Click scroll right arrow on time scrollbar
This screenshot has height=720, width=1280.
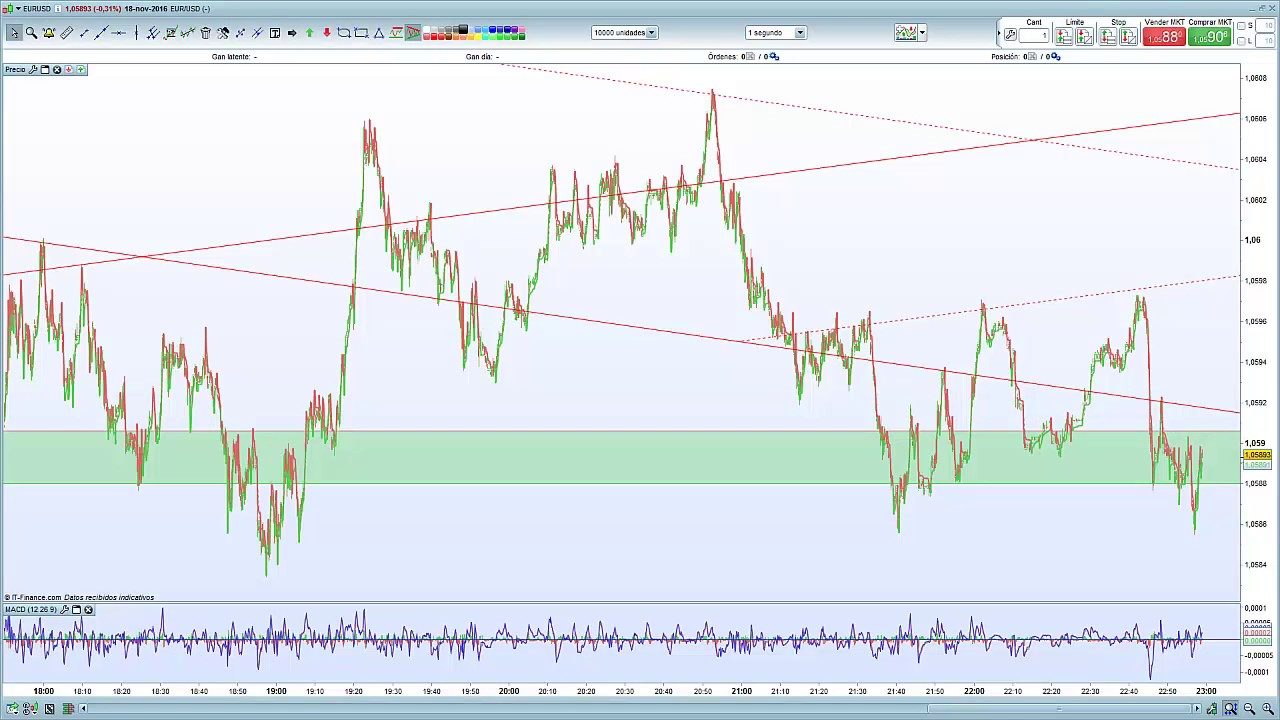tap(1197, 709)
